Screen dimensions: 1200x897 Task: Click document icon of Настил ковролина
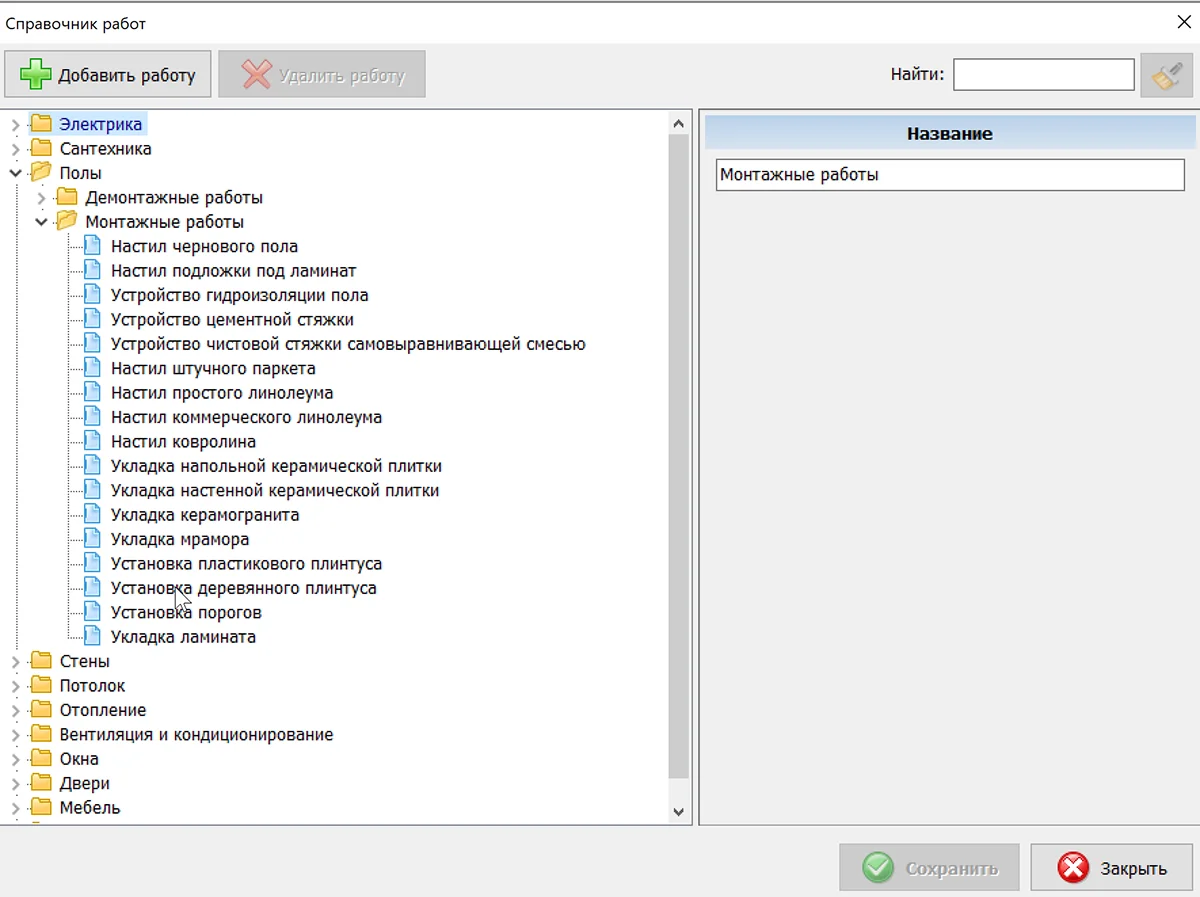coord(92,441)
